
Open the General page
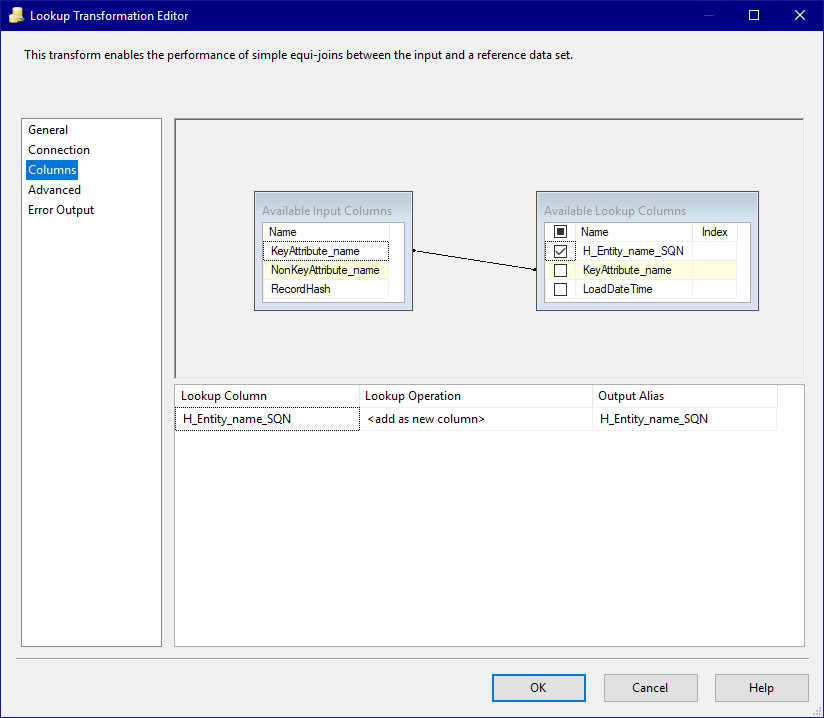point(48,130)
